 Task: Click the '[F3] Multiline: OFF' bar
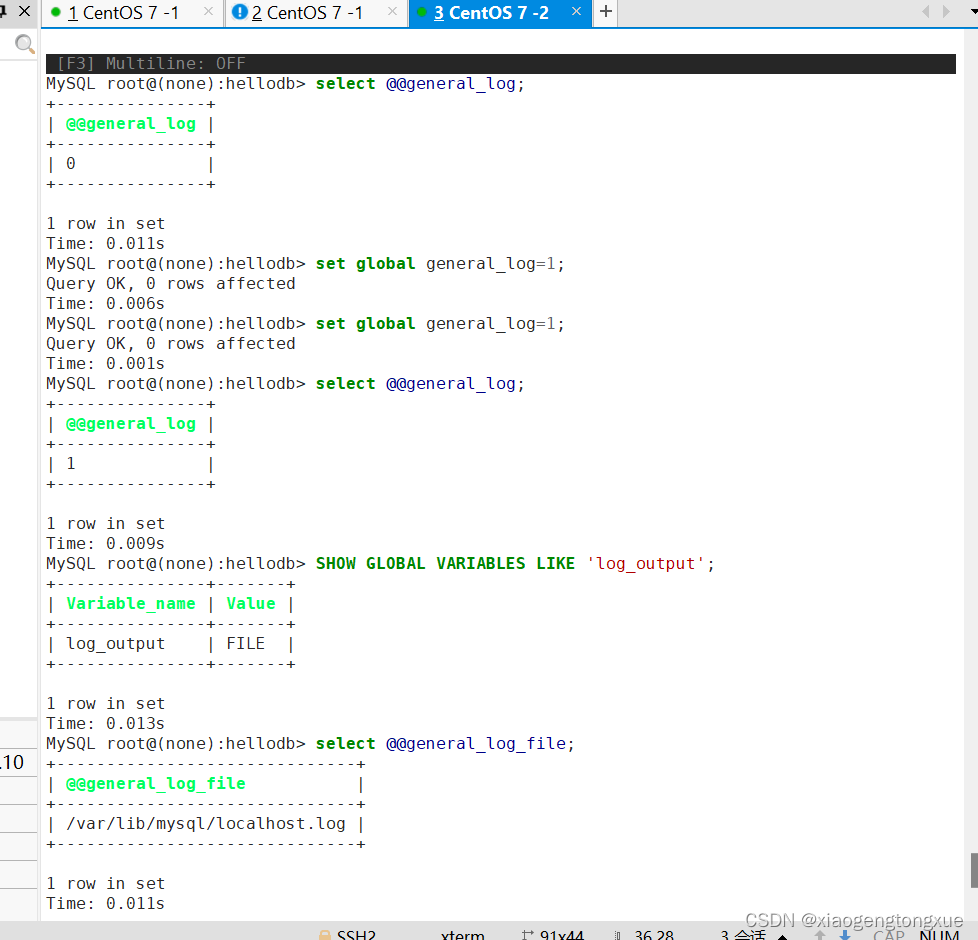pos(500,64)
